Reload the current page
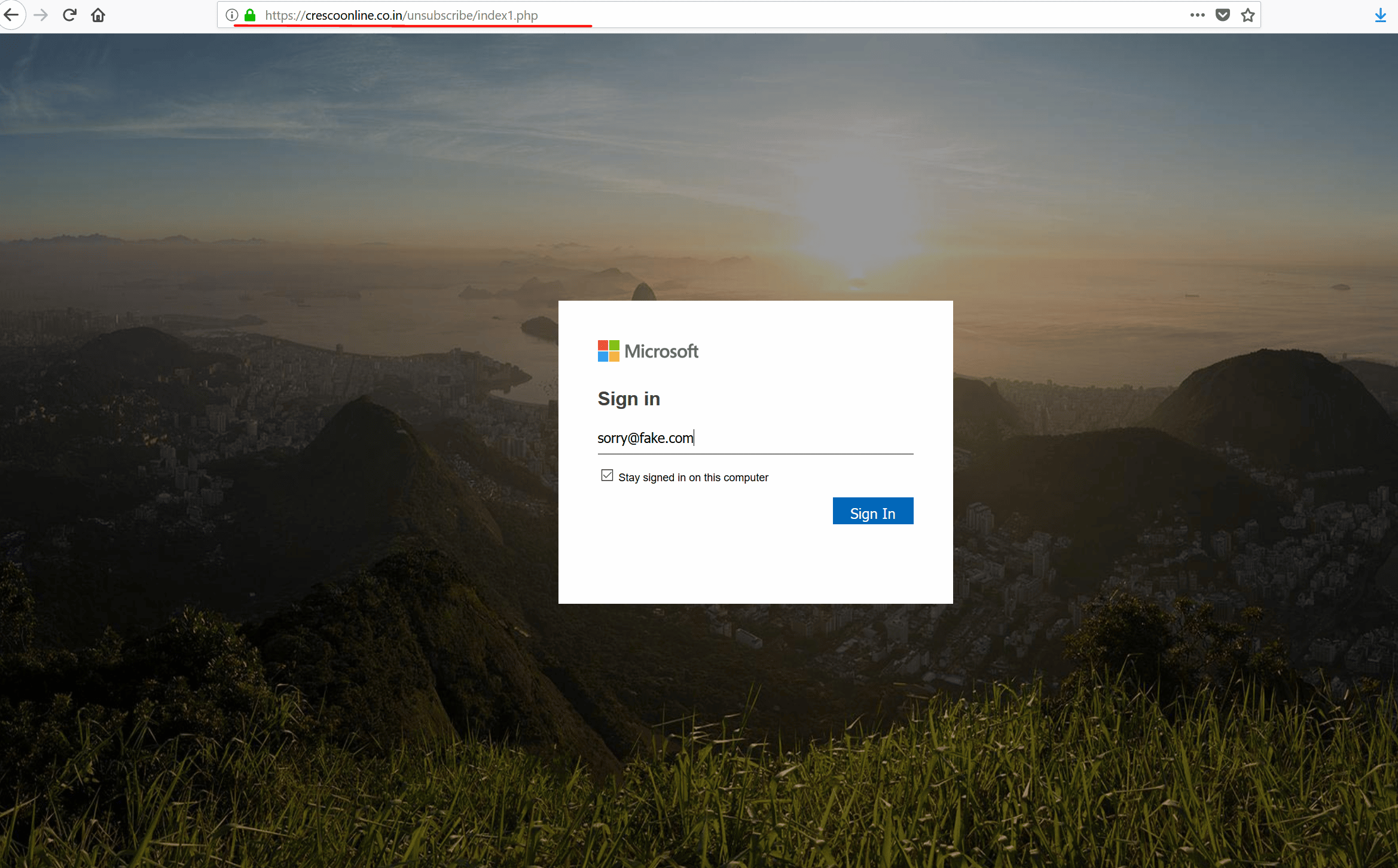1398x868 pixels. point(69,15)
